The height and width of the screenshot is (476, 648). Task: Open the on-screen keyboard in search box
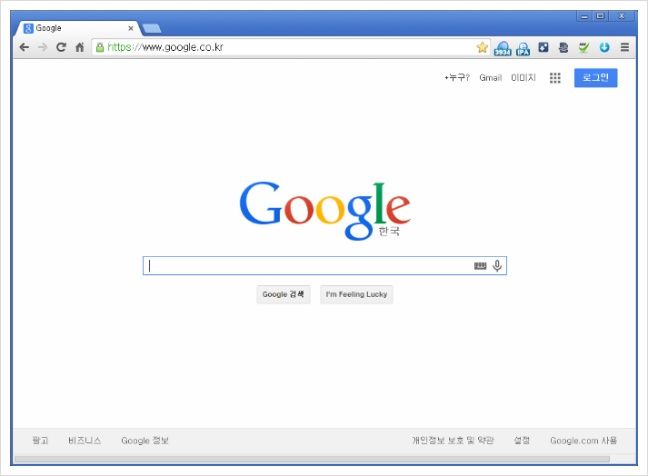tap(480, 266)
